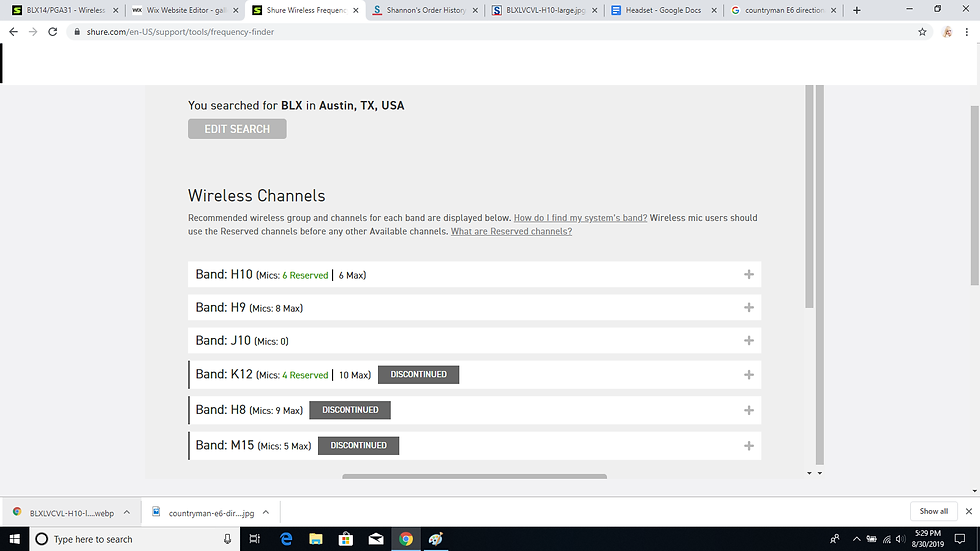Reload the current page

coord(53,32)
